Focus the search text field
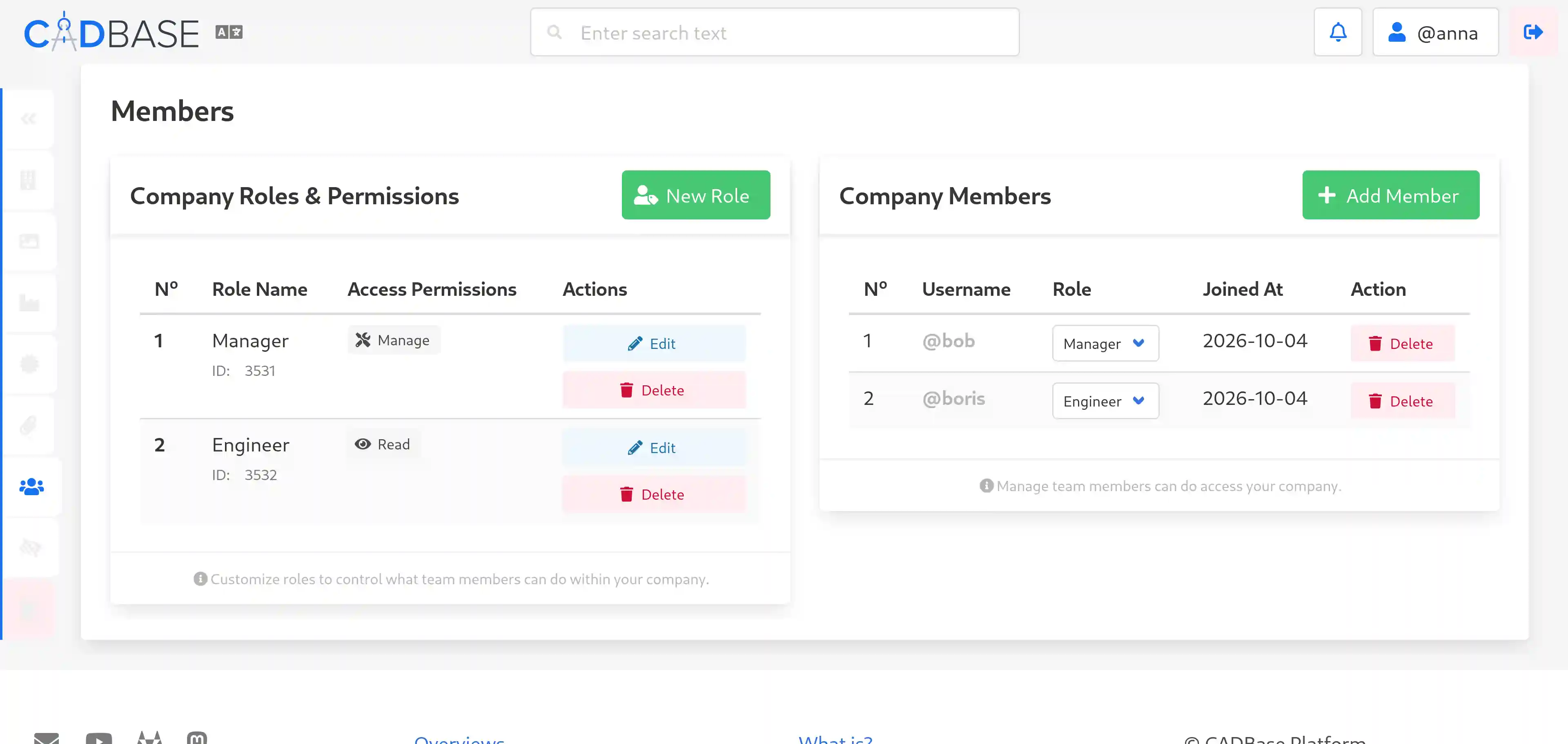 774,32
